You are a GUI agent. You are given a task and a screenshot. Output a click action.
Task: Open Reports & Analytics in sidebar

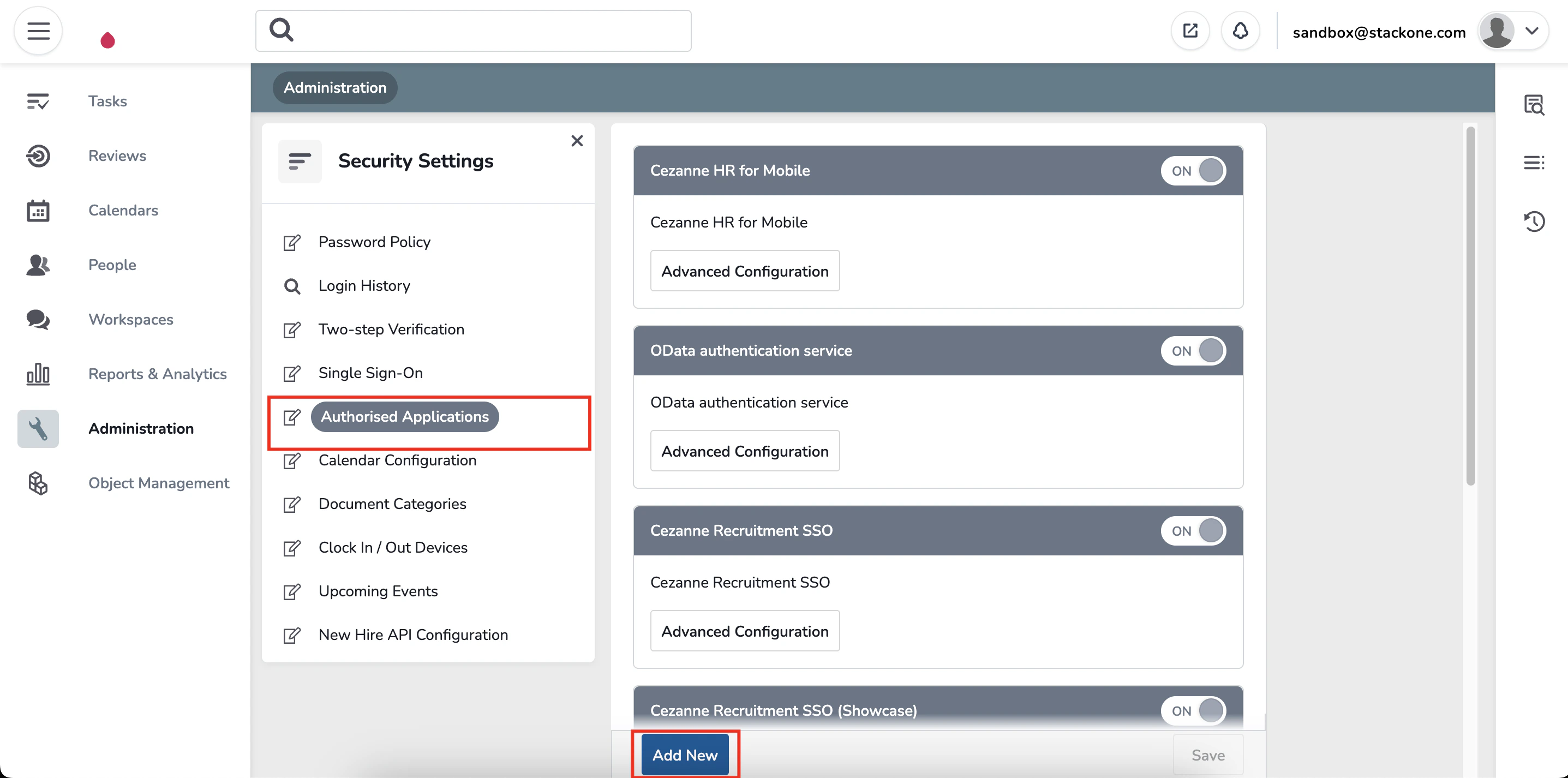(157, 374)
